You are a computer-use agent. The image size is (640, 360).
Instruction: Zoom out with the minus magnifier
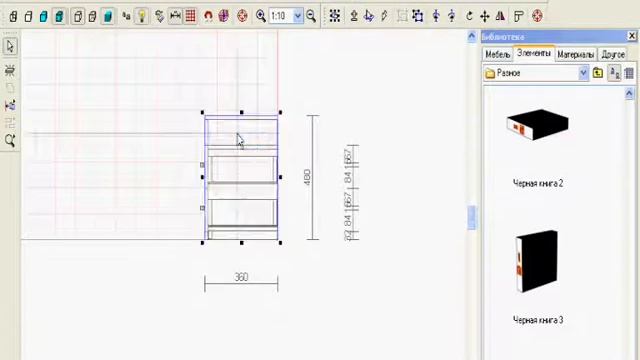pyautogui.click(x=311, y=16)
